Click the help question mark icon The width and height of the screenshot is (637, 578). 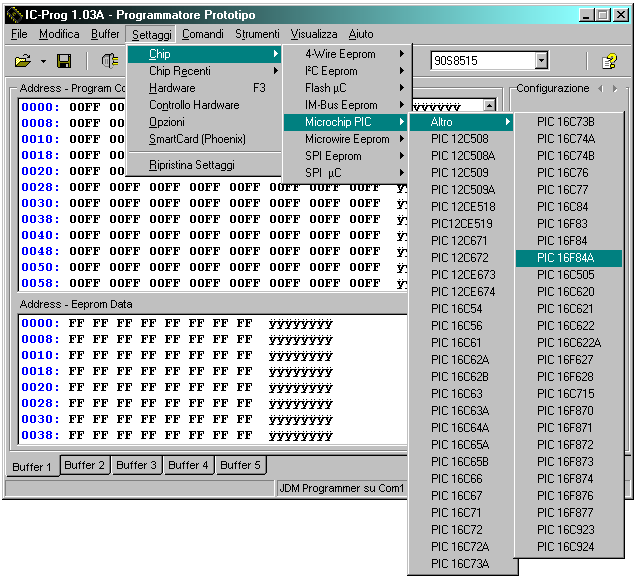[609, 61]
